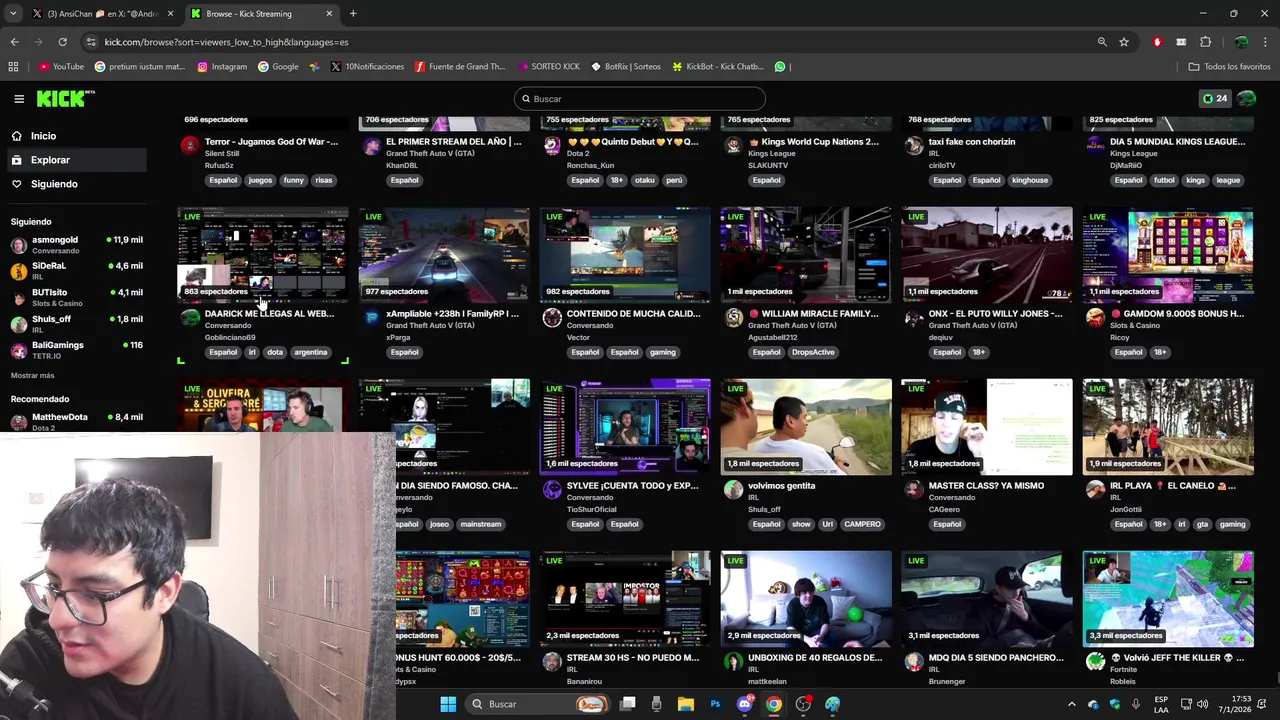Open the KICKs balance showing 24
Screen dimensions: 1280x720
(x=1215, y=99)
